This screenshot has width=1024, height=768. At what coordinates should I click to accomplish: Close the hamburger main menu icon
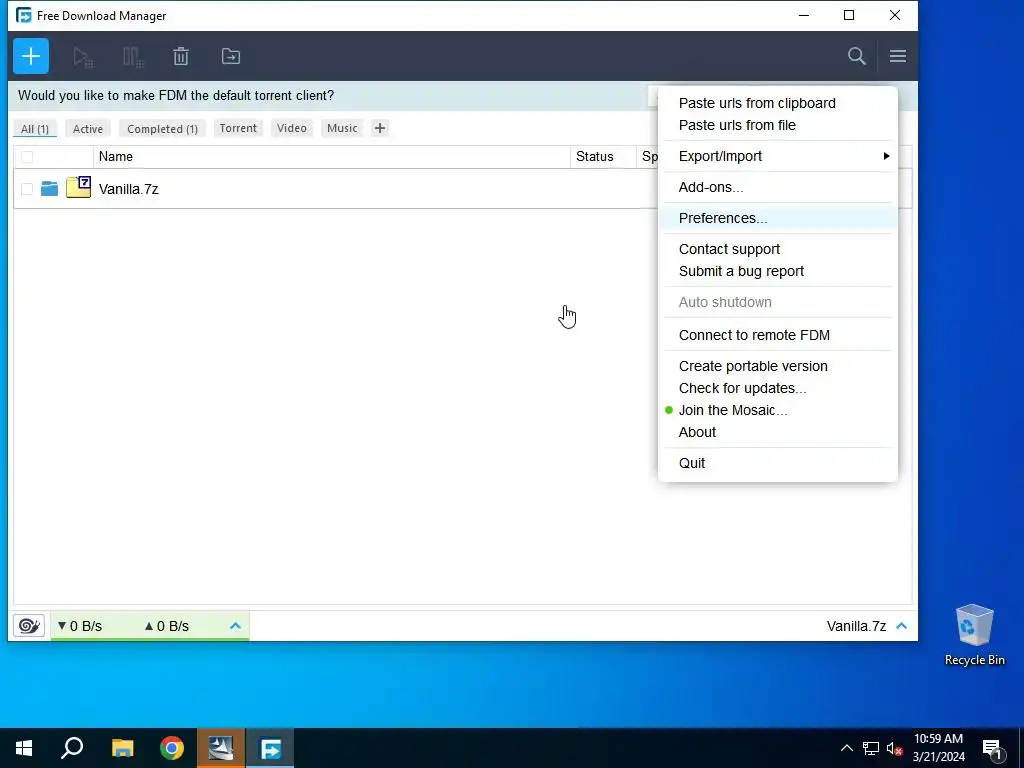(x=897, y=56)
